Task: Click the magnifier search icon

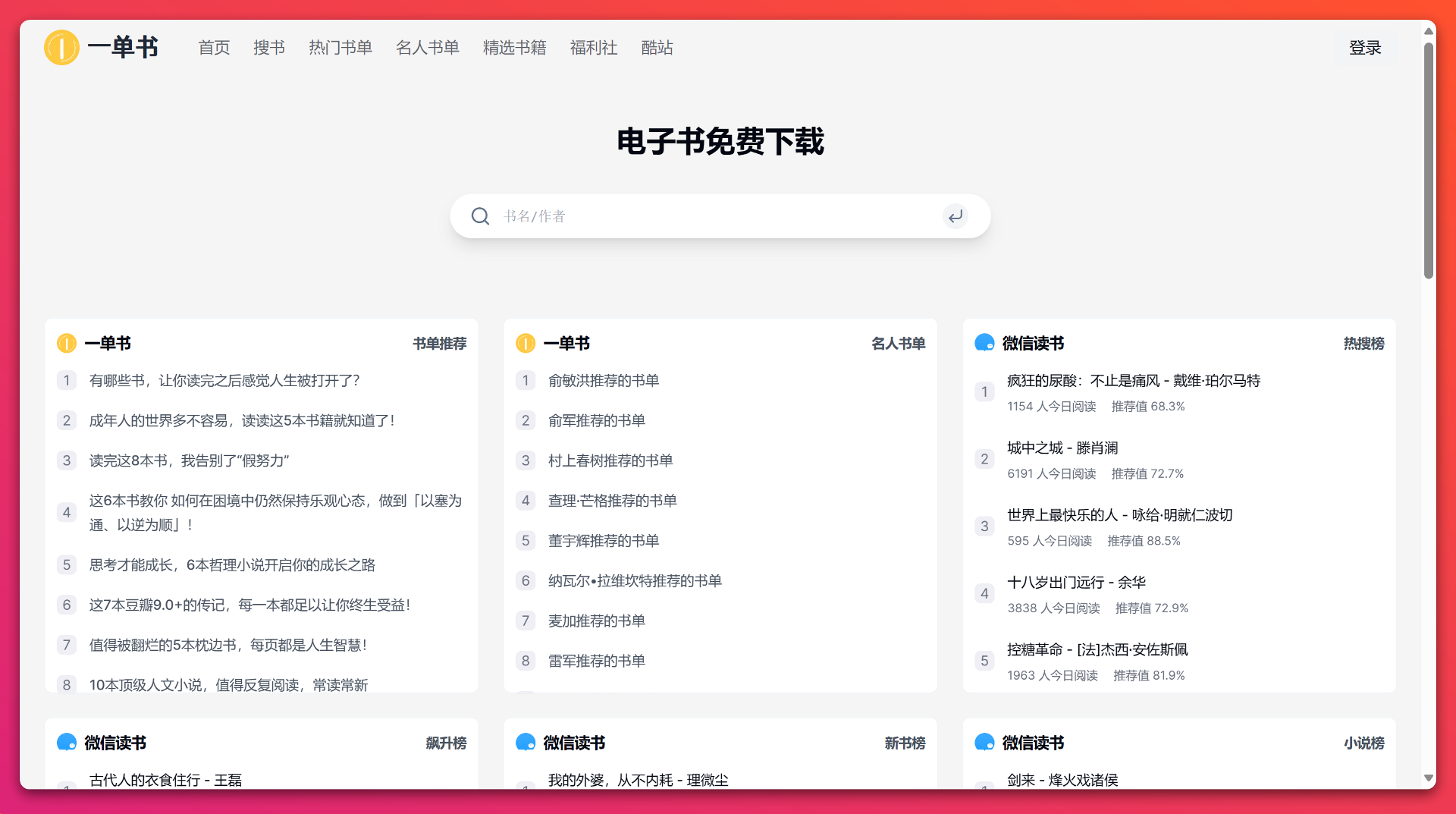Action: [480, 216]
